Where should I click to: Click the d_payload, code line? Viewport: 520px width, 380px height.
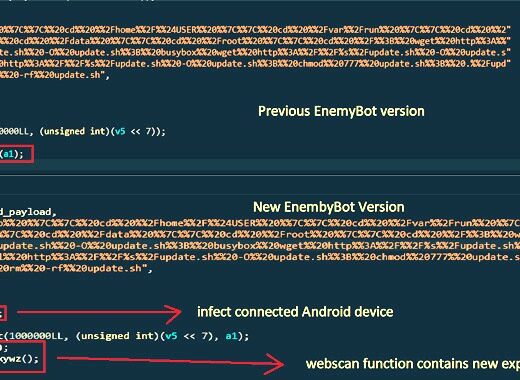click(28, 212)
